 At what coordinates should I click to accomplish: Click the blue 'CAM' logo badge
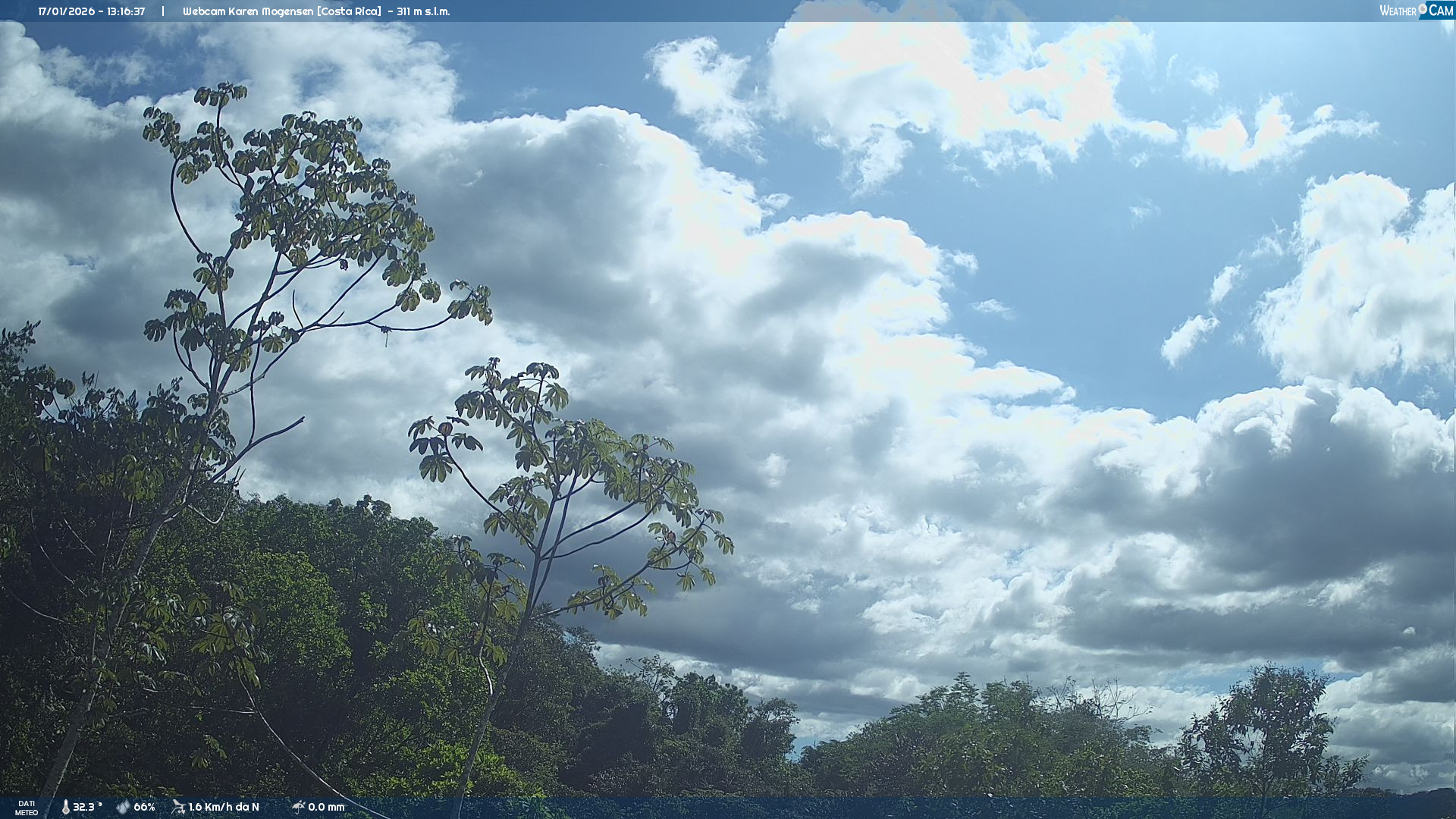pyautogui.click(x=1440, y=10)
